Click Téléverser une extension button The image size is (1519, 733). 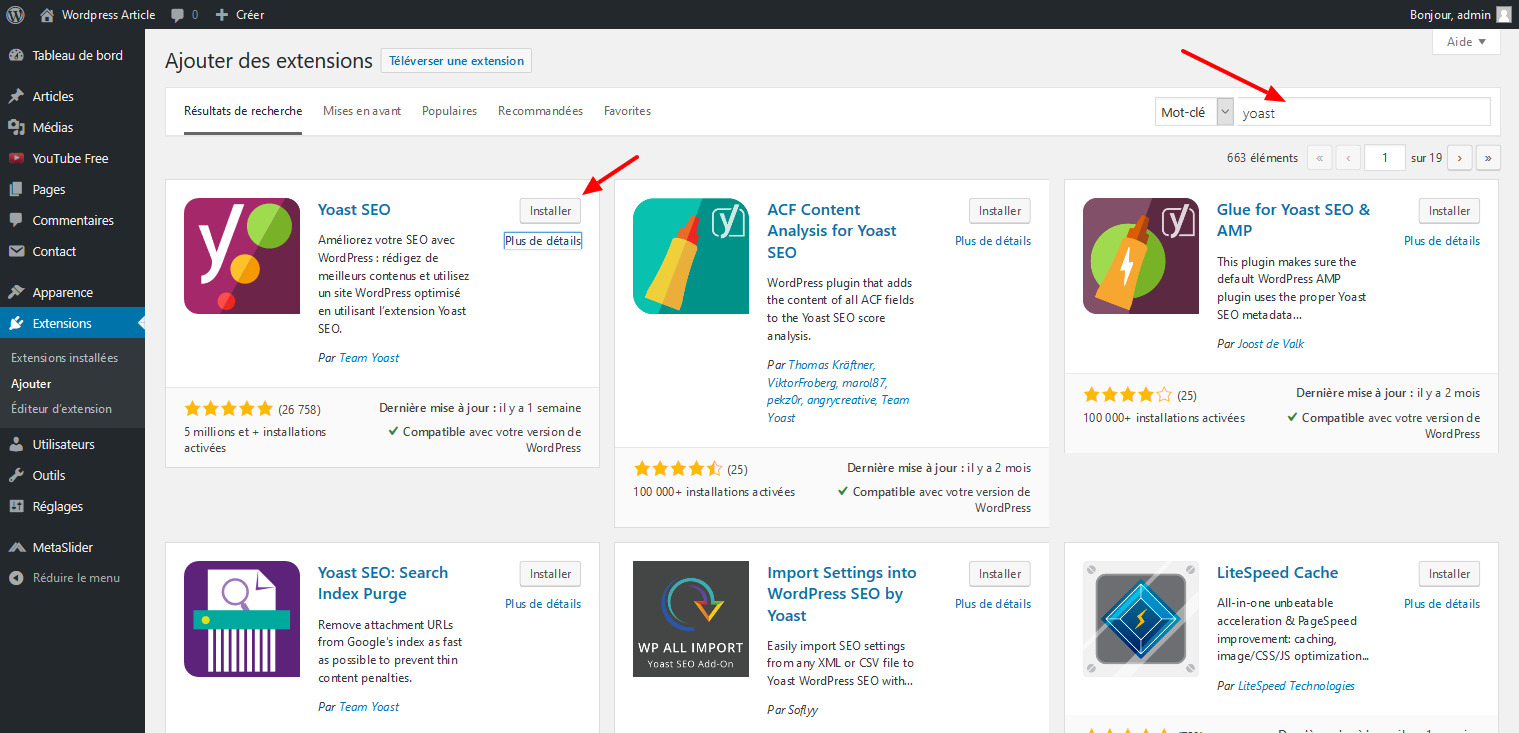[456, 61]
